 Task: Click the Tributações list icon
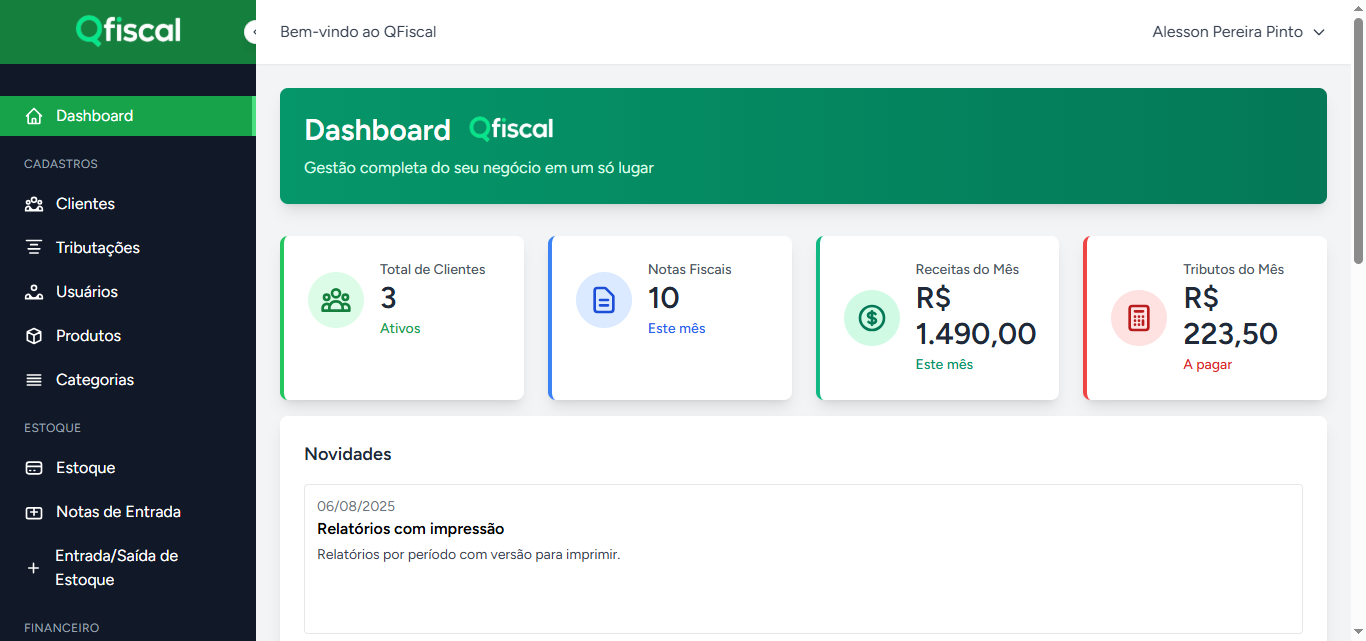pyautogui.click(x=33, y=247)
